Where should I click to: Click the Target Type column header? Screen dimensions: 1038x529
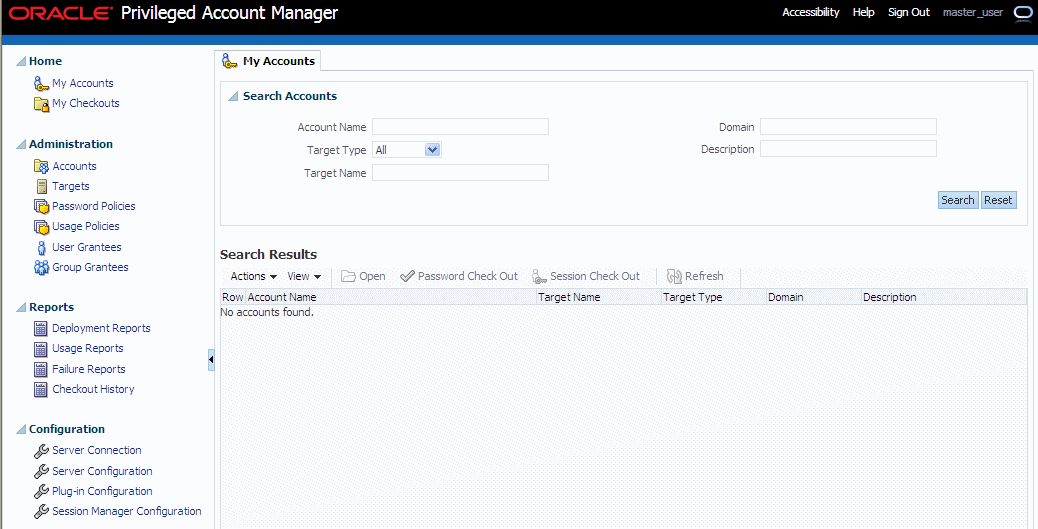tap(714, 297)
